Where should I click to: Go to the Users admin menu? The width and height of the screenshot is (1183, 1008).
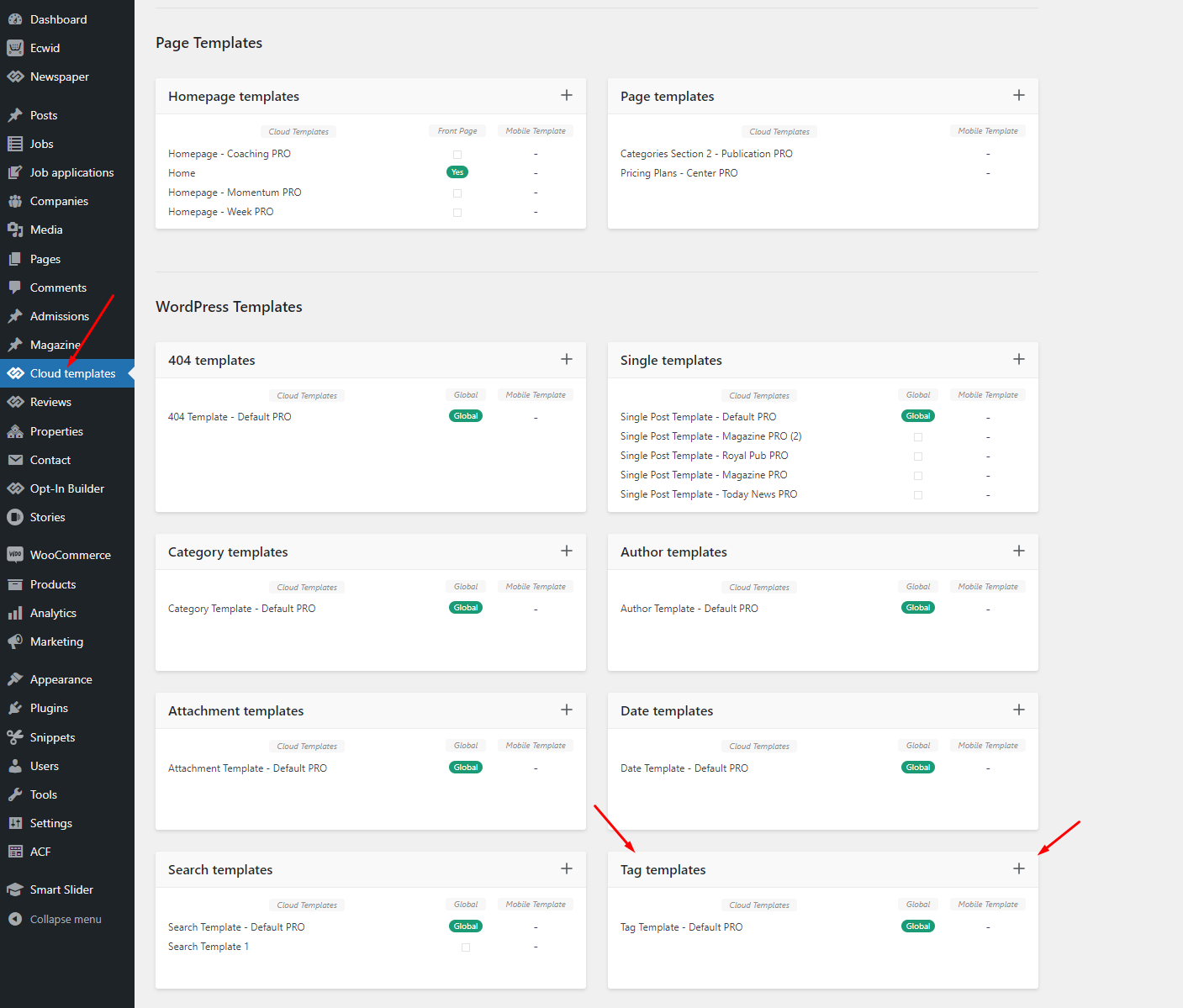[67, 766]
